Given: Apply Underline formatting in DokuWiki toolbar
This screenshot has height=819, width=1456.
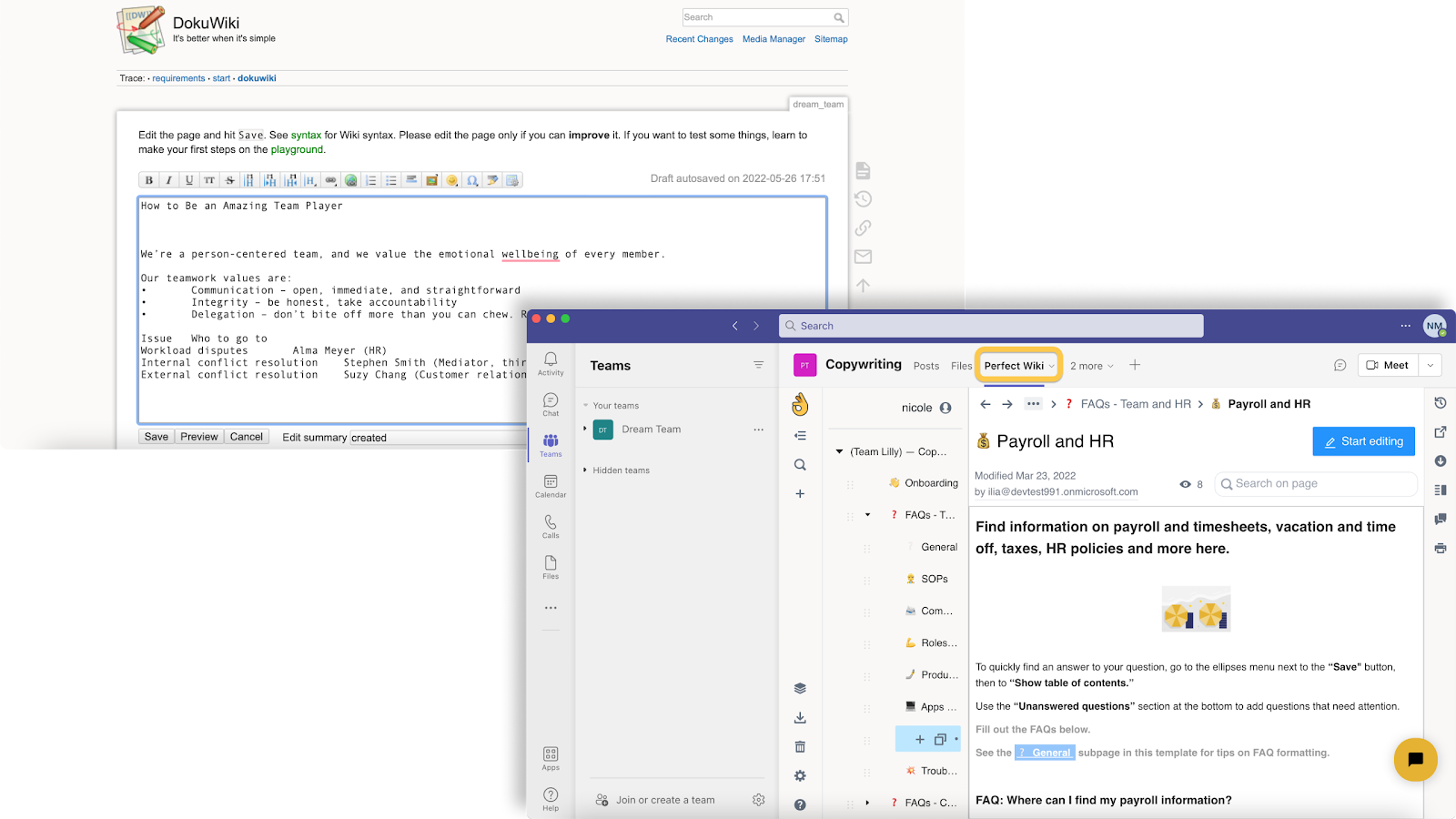Looking at the screenshot, I should (x=189, y=180).
